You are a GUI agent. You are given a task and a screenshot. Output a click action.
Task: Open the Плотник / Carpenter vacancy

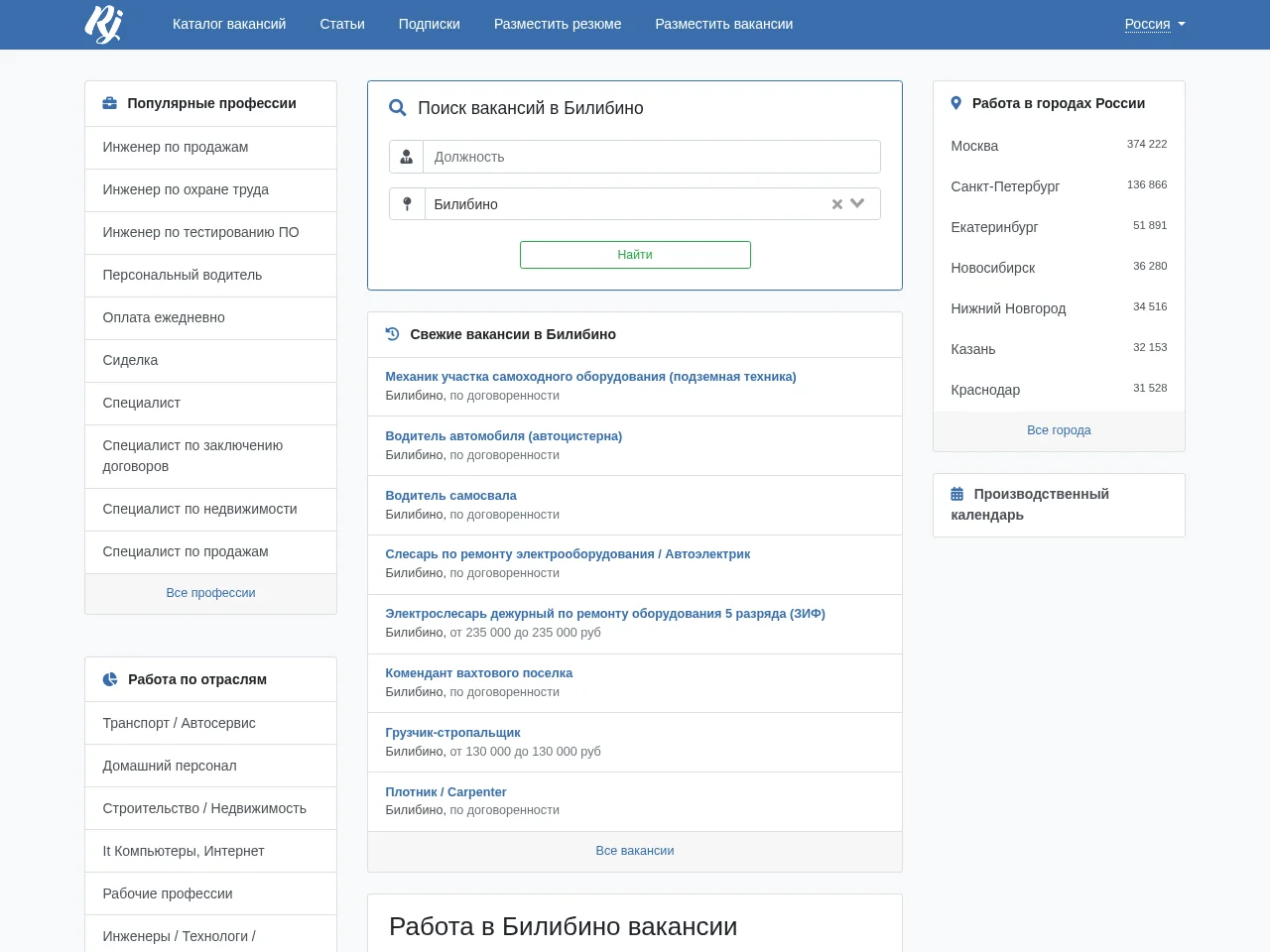point(446,792)
